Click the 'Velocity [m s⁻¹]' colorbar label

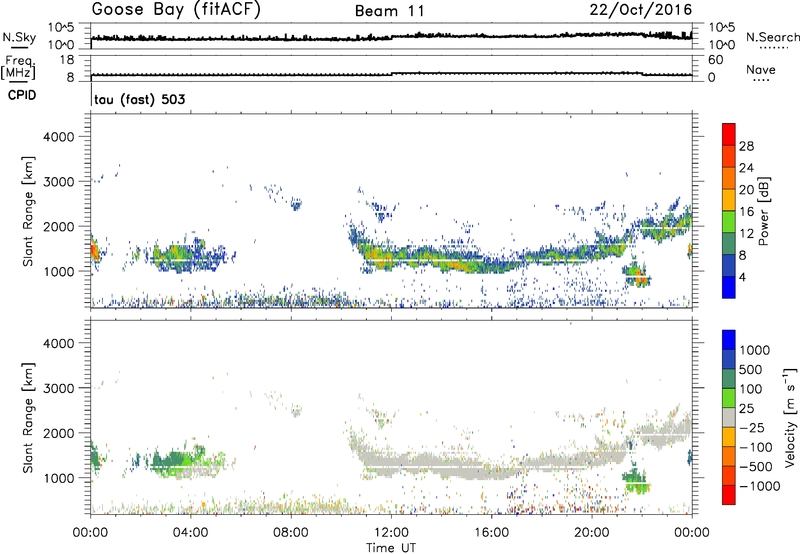pos(790,418)
